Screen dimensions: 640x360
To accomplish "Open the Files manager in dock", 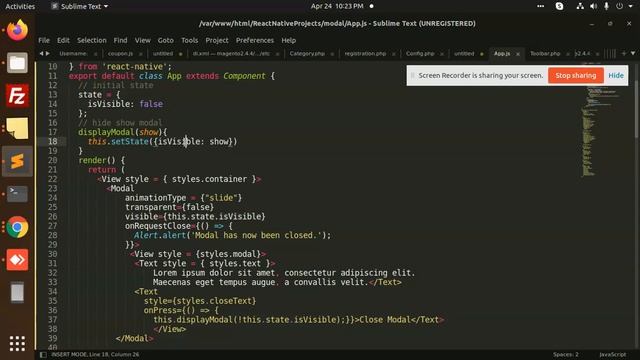I will [17, 63].
